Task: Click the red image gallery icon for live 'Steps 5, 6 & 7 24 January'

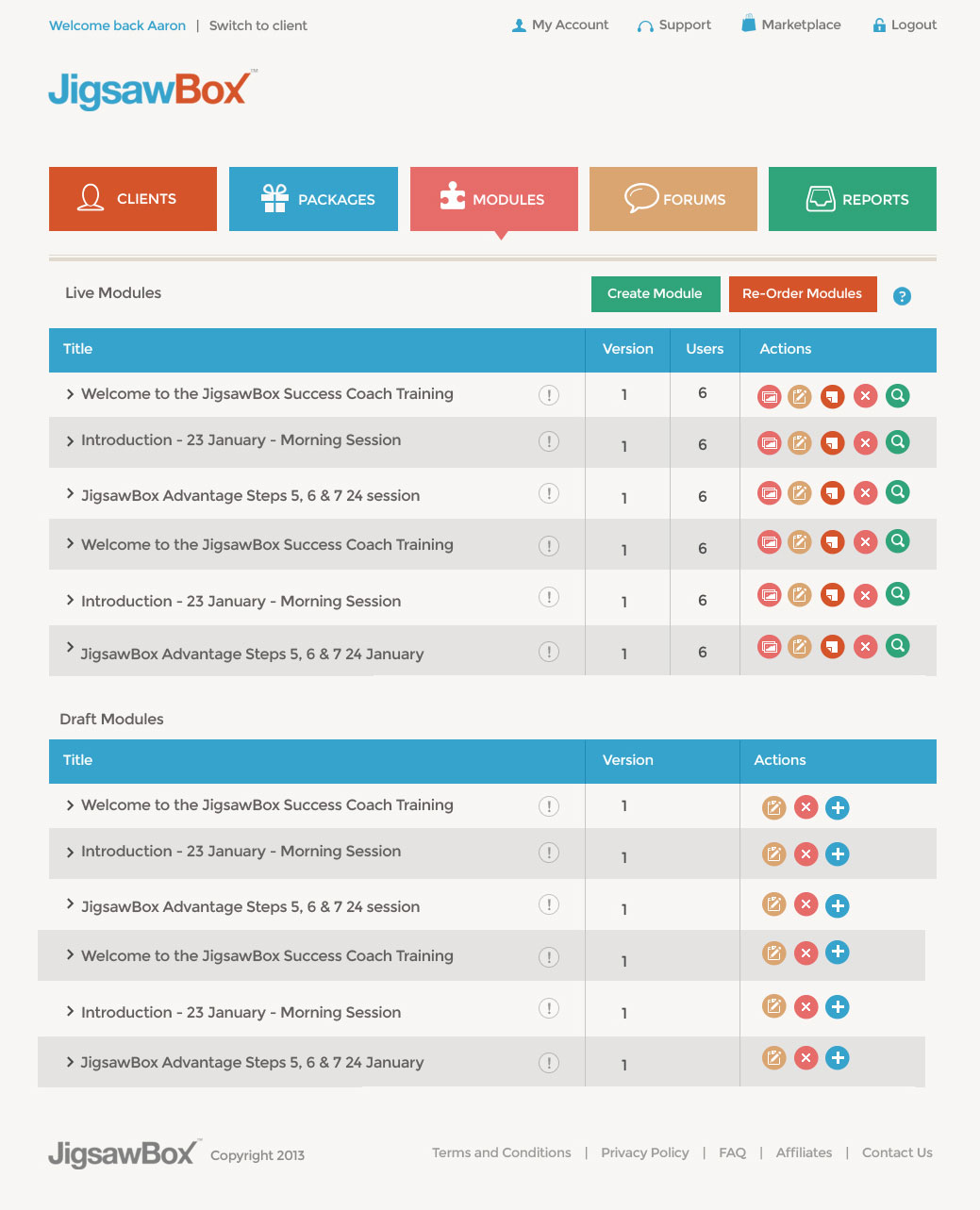Action: coord(770,647)
